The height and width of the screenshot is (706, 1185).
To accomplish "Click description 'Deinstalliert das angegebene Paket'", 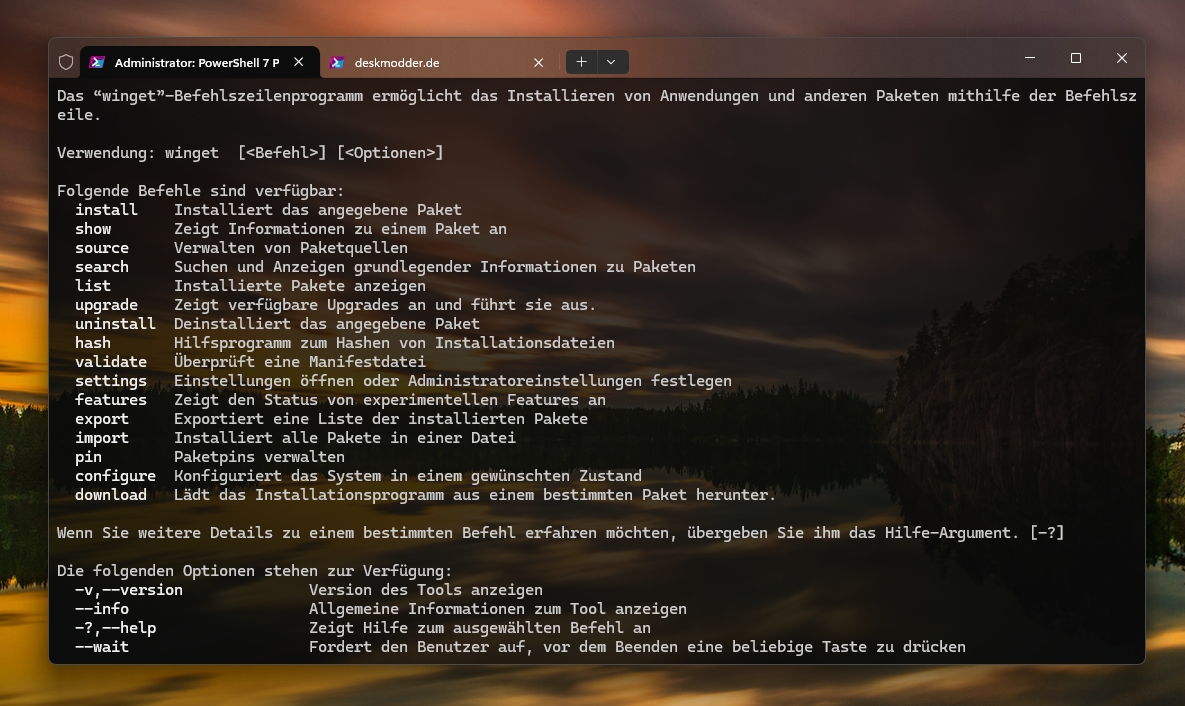I will [326, 324].
